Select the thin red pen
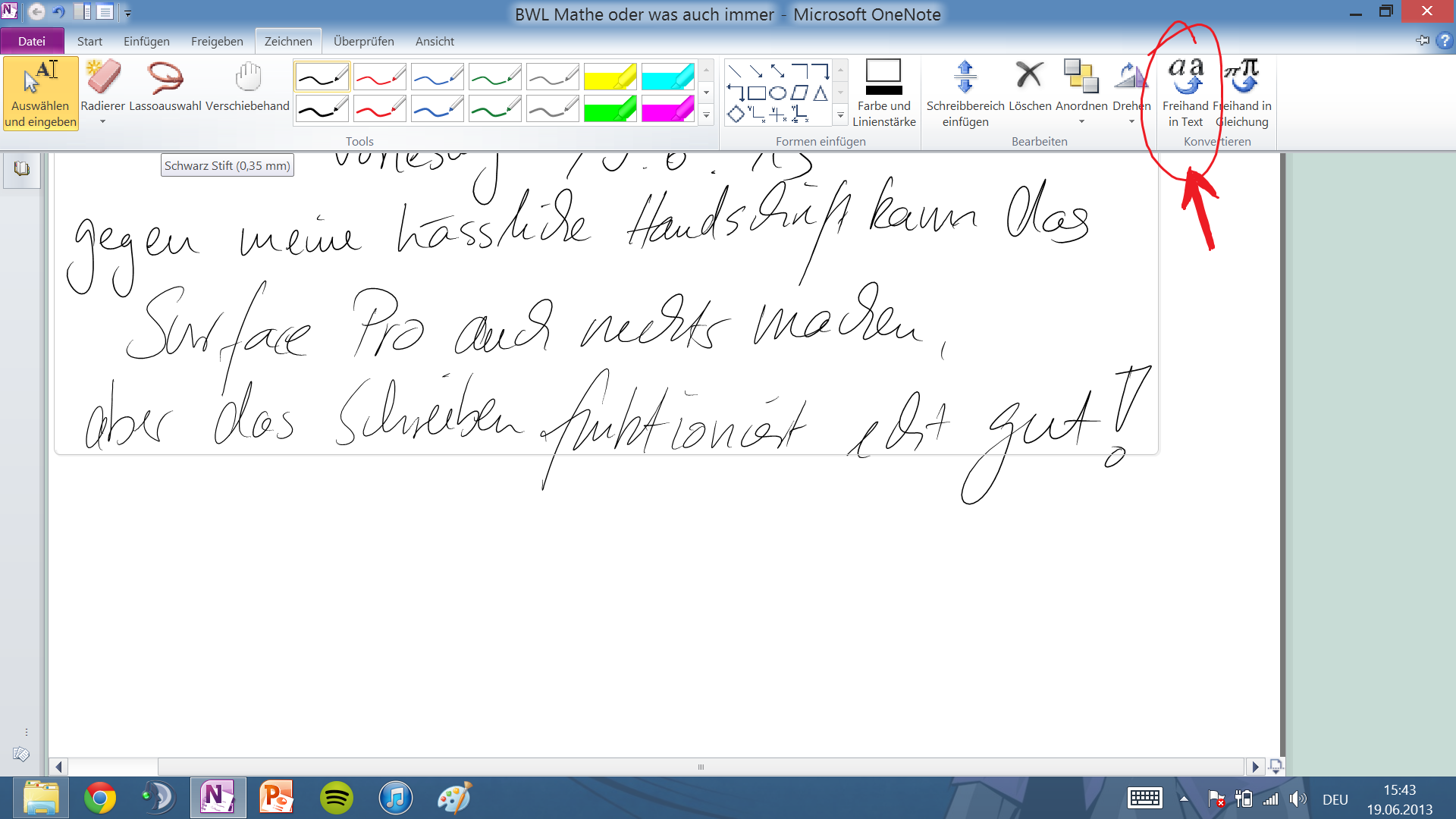 pyautogui.click(x=379, y=77)
